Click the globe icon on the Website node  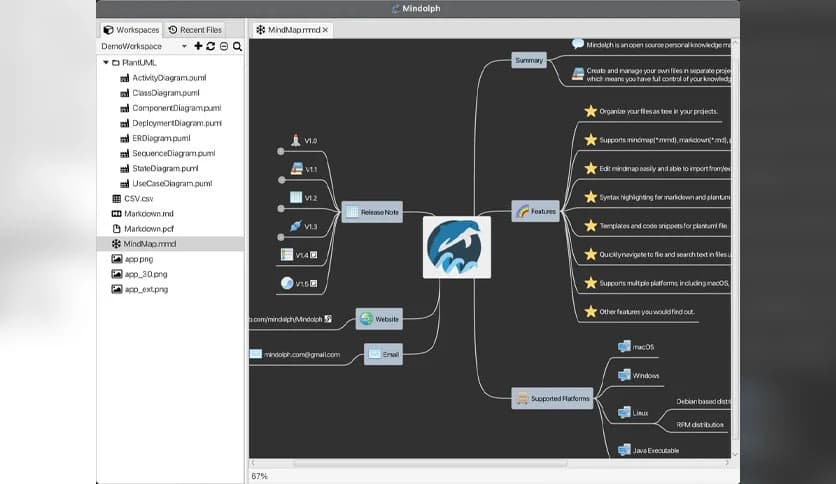tap(366, 319)
